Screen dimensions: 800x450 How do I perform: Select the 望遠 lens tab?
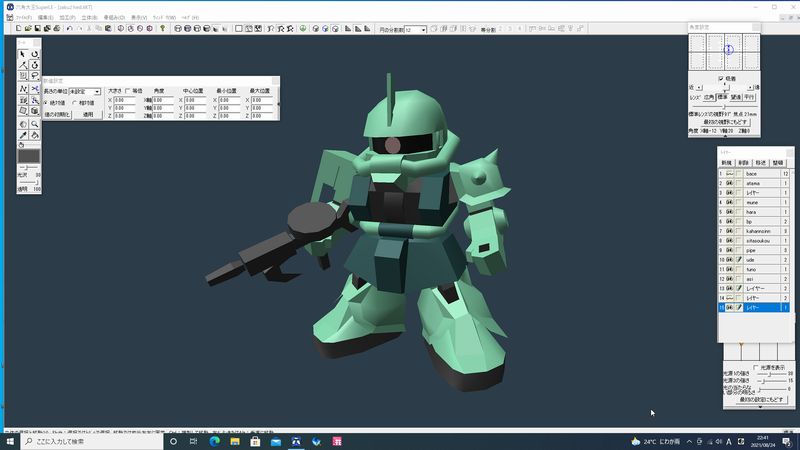(x=735, y=97)
